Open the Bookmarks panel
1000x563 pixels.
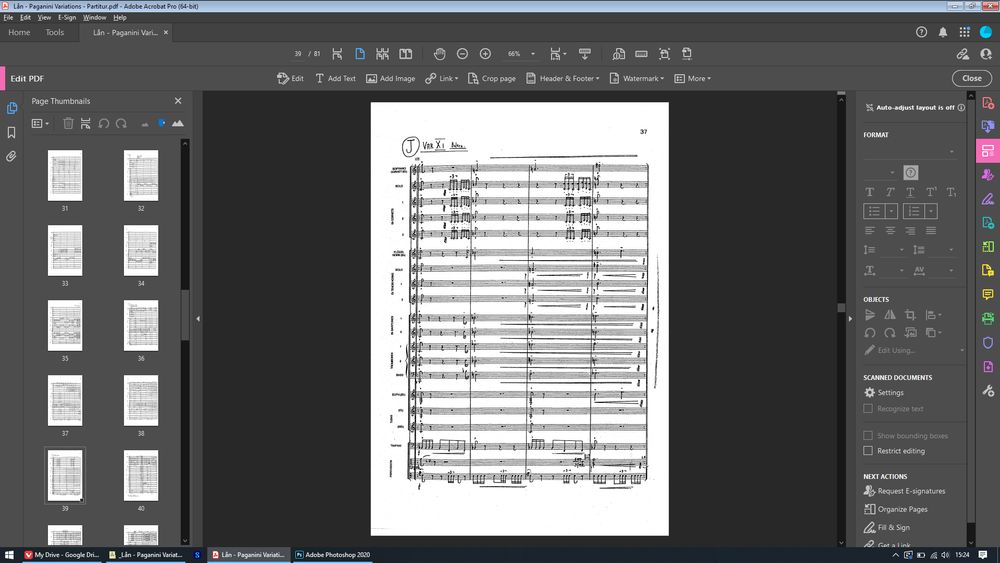tap(11, 132)
